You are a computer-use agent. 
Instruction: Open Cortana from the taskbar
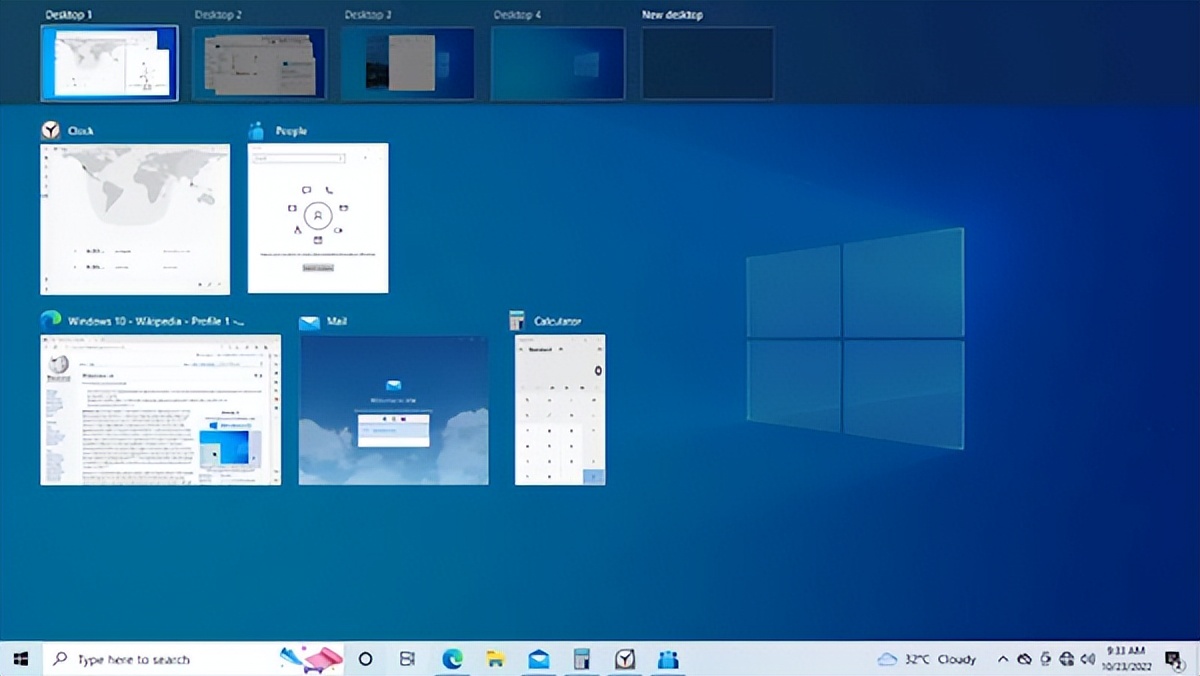coord(365,659)
